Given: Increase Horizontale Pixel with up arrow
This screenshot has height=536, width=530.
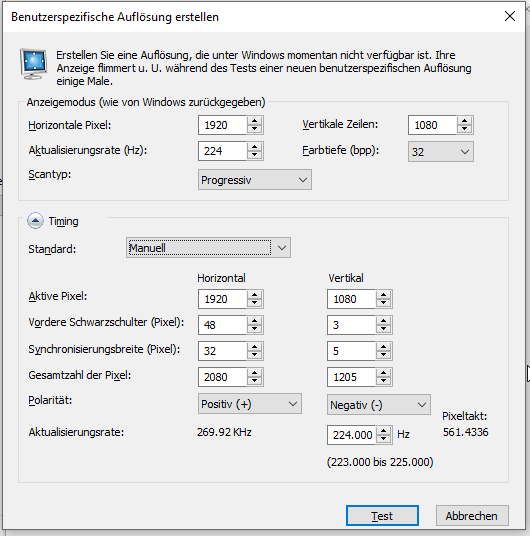Looking at the screenshot, I should (254, 120).
